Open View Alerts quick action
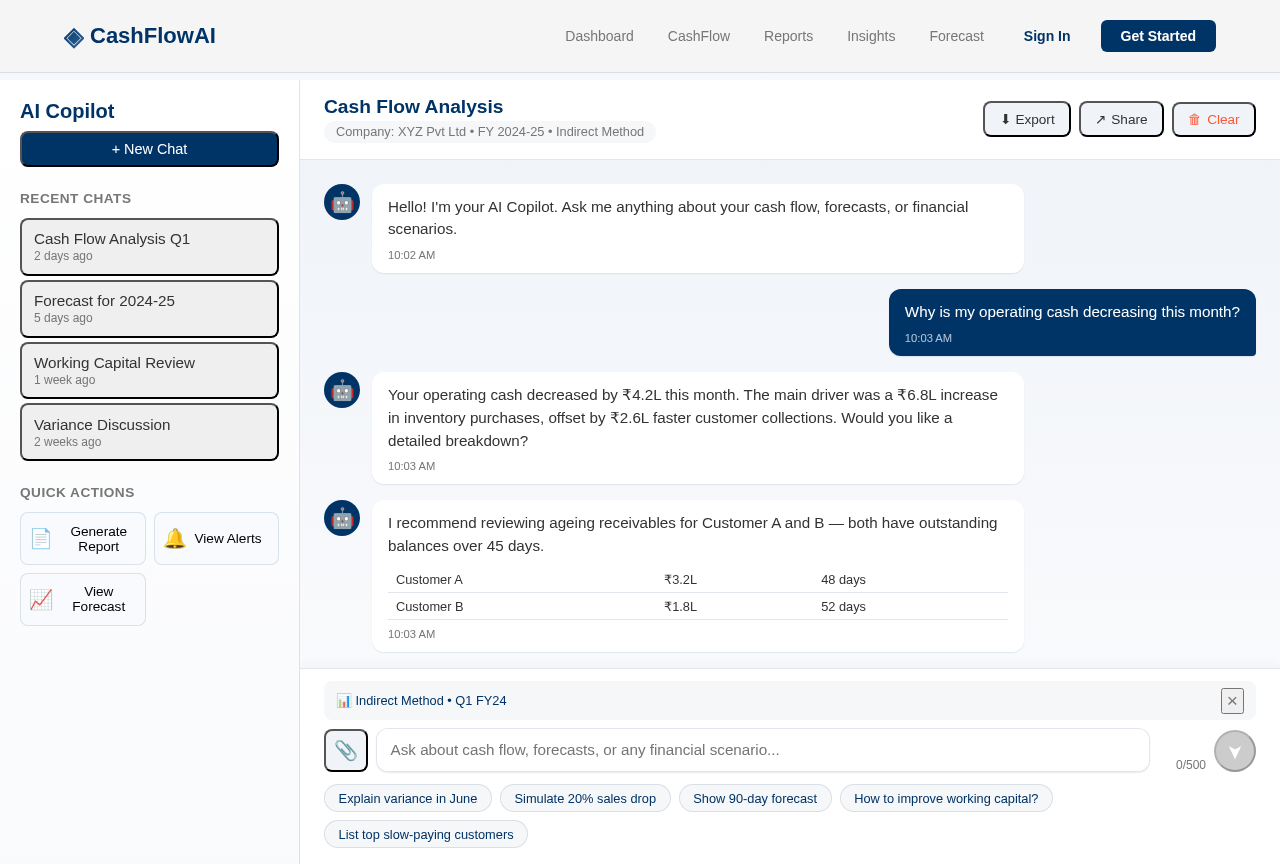 click(x=216, y=539)
